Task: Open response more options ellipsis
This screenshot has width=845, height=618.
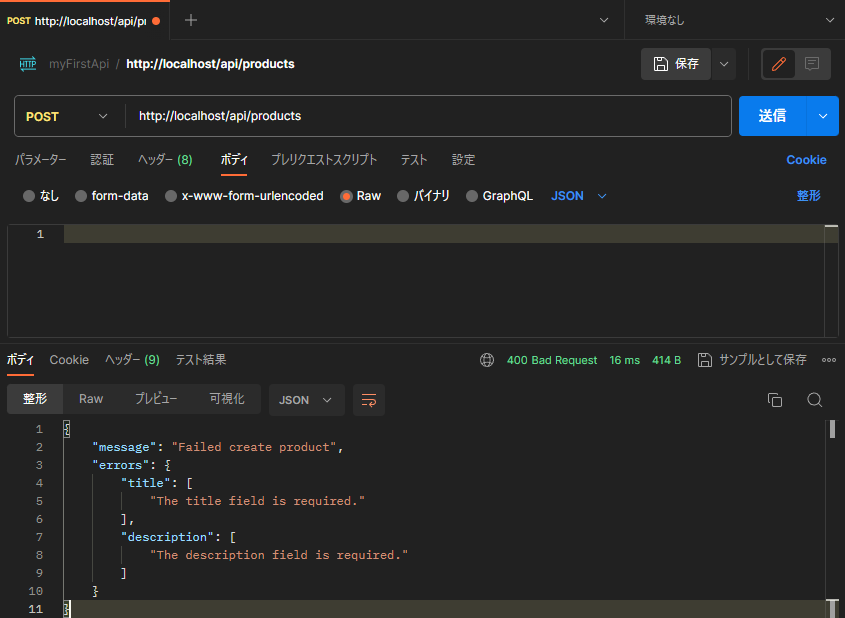Action: coord(829,360)
